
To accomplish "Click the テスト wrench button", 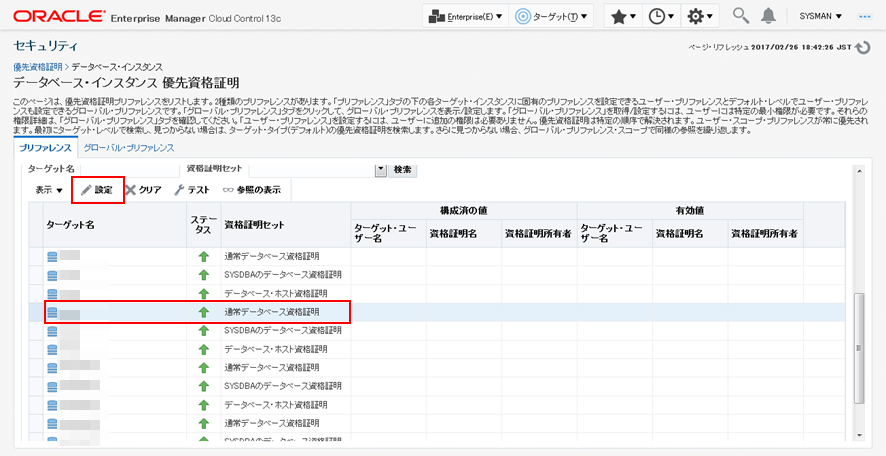I will pos(192,190).
